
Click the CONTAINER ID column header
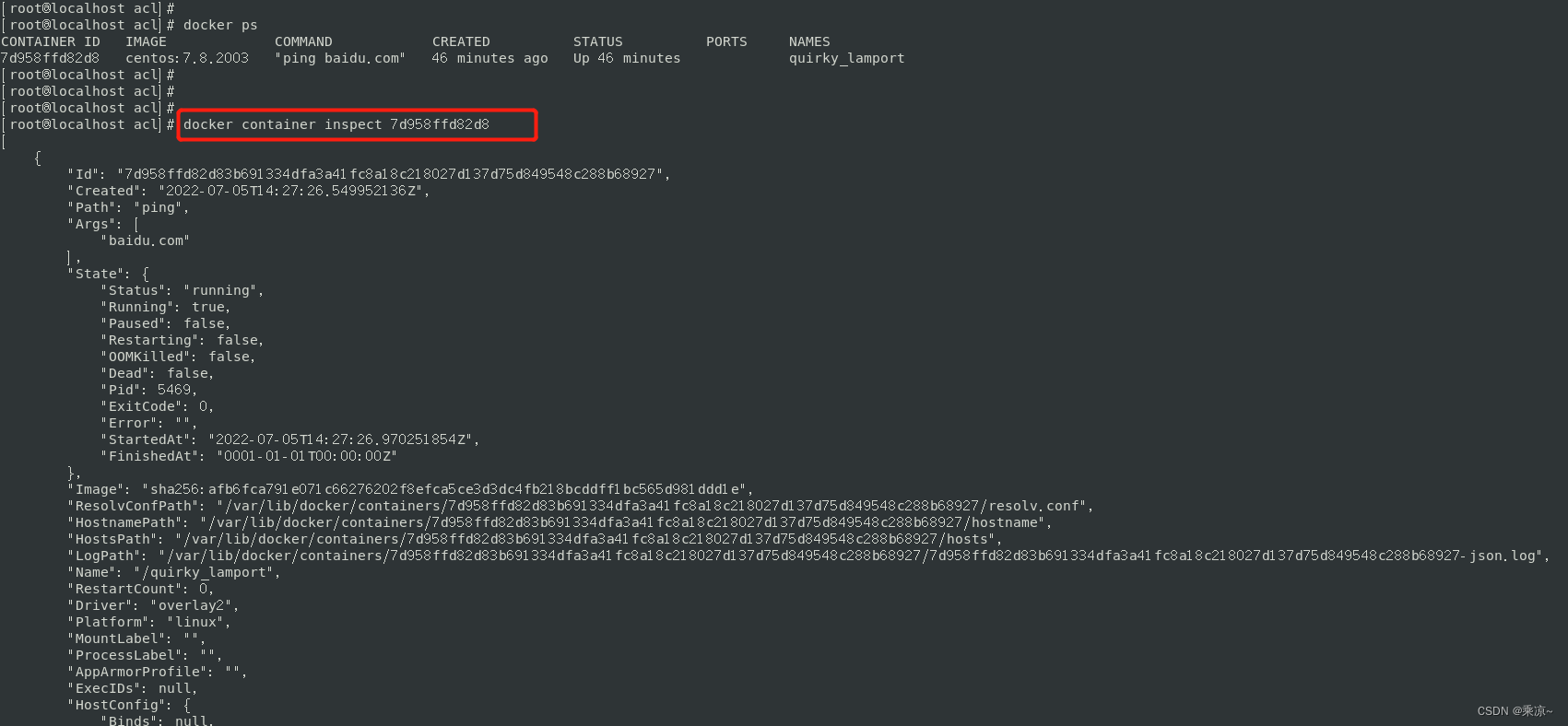(51, 41)
